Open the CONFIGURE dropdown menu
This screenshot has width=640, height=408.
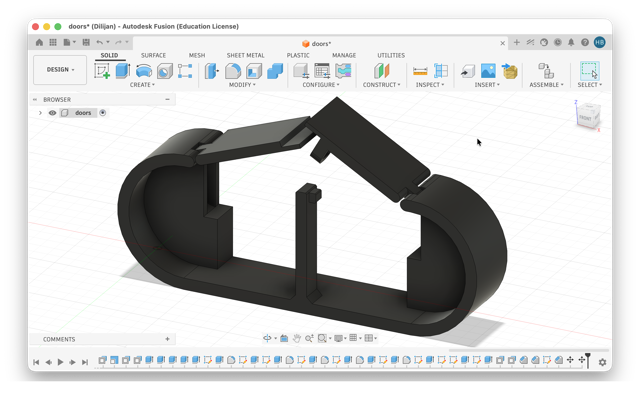[x=321, y=85]
